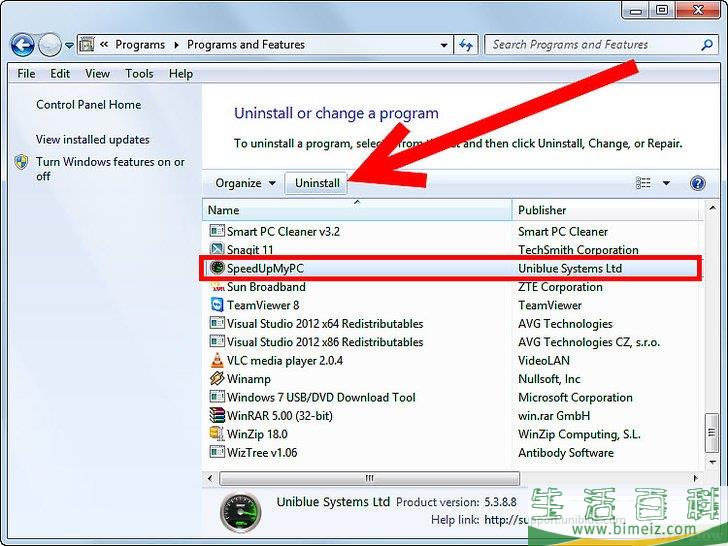Click the vertical scrollbar up arrow

(712, 209)
